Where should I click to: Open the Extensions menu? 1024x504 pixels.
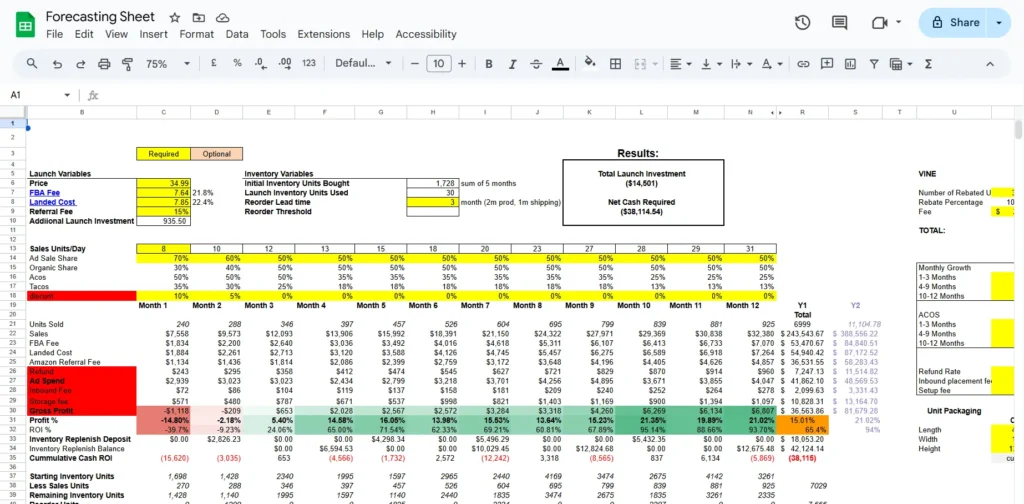(x=323, y=34)
